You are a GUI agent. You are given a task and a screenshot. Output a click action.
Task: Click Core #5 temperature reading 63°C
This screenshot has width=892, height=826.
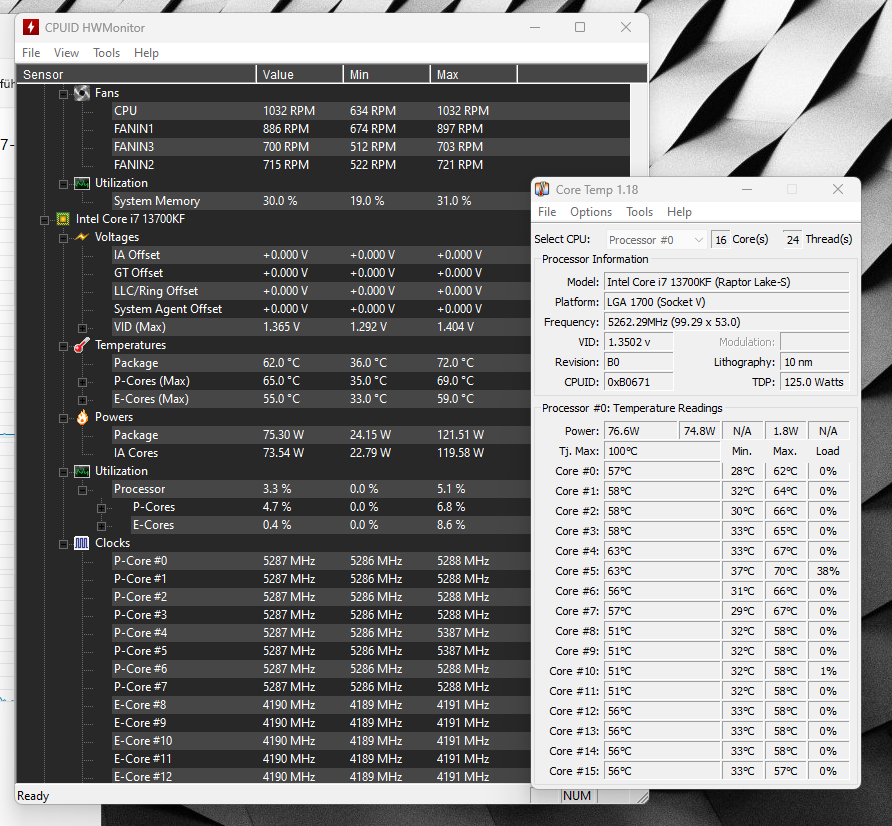tap(662, 571)
